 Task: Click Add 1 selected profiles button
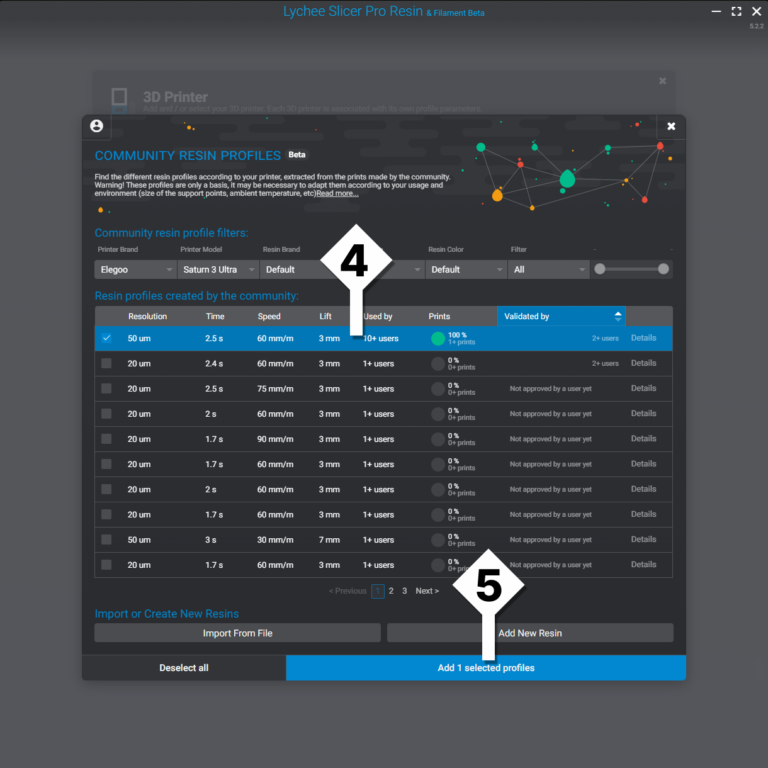click(486, 668)
